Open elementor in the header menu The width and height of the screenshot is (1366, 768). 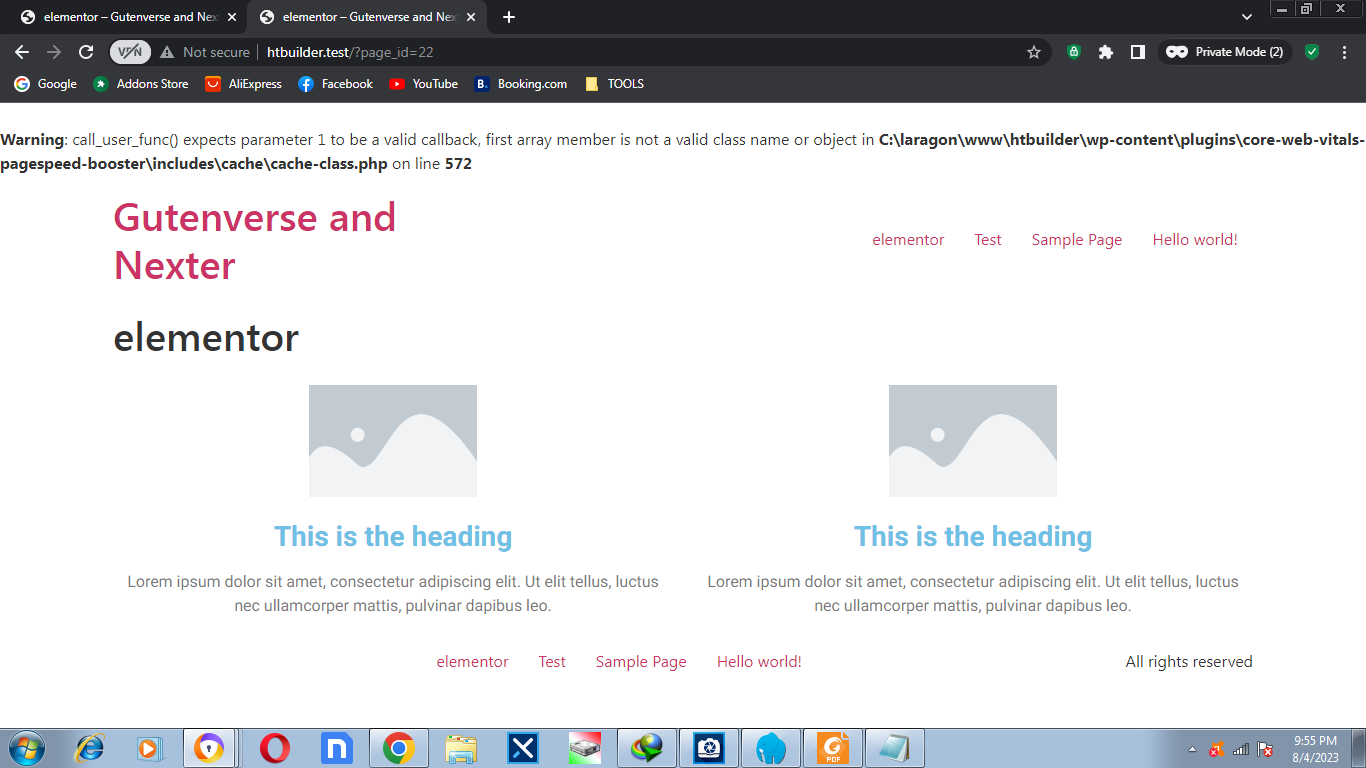point(908,240)
